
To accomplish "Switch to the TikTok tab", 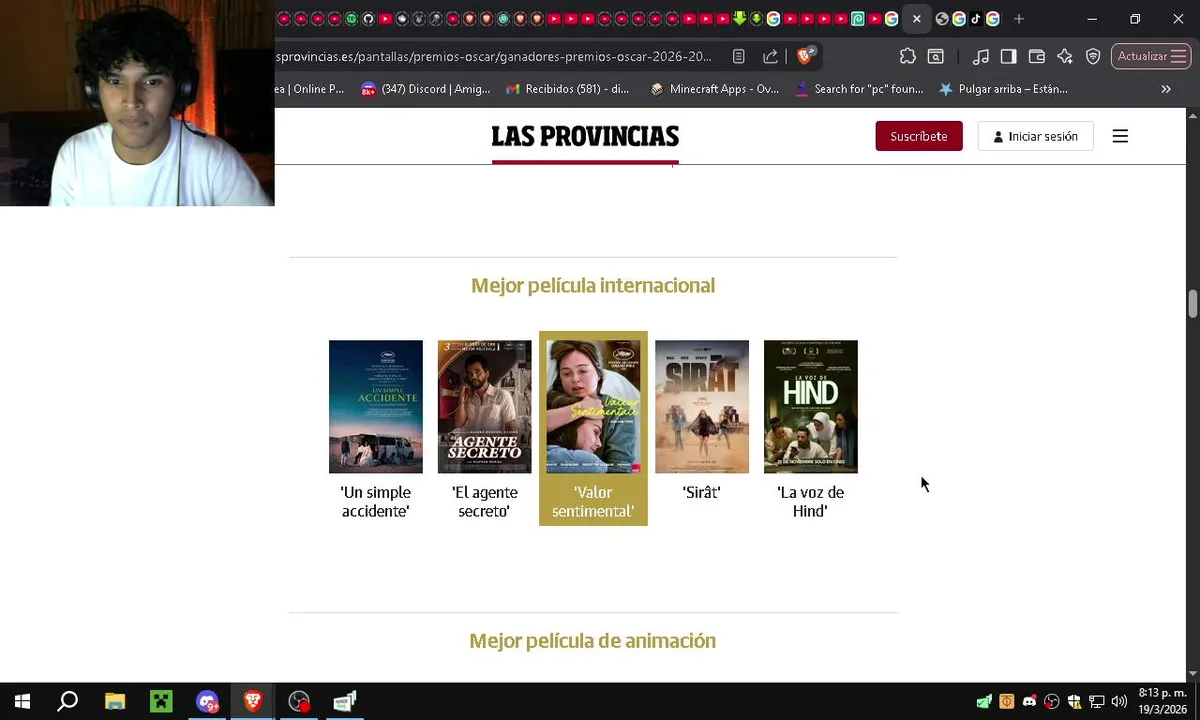I will pyautogui.click(x=976, y=19).
